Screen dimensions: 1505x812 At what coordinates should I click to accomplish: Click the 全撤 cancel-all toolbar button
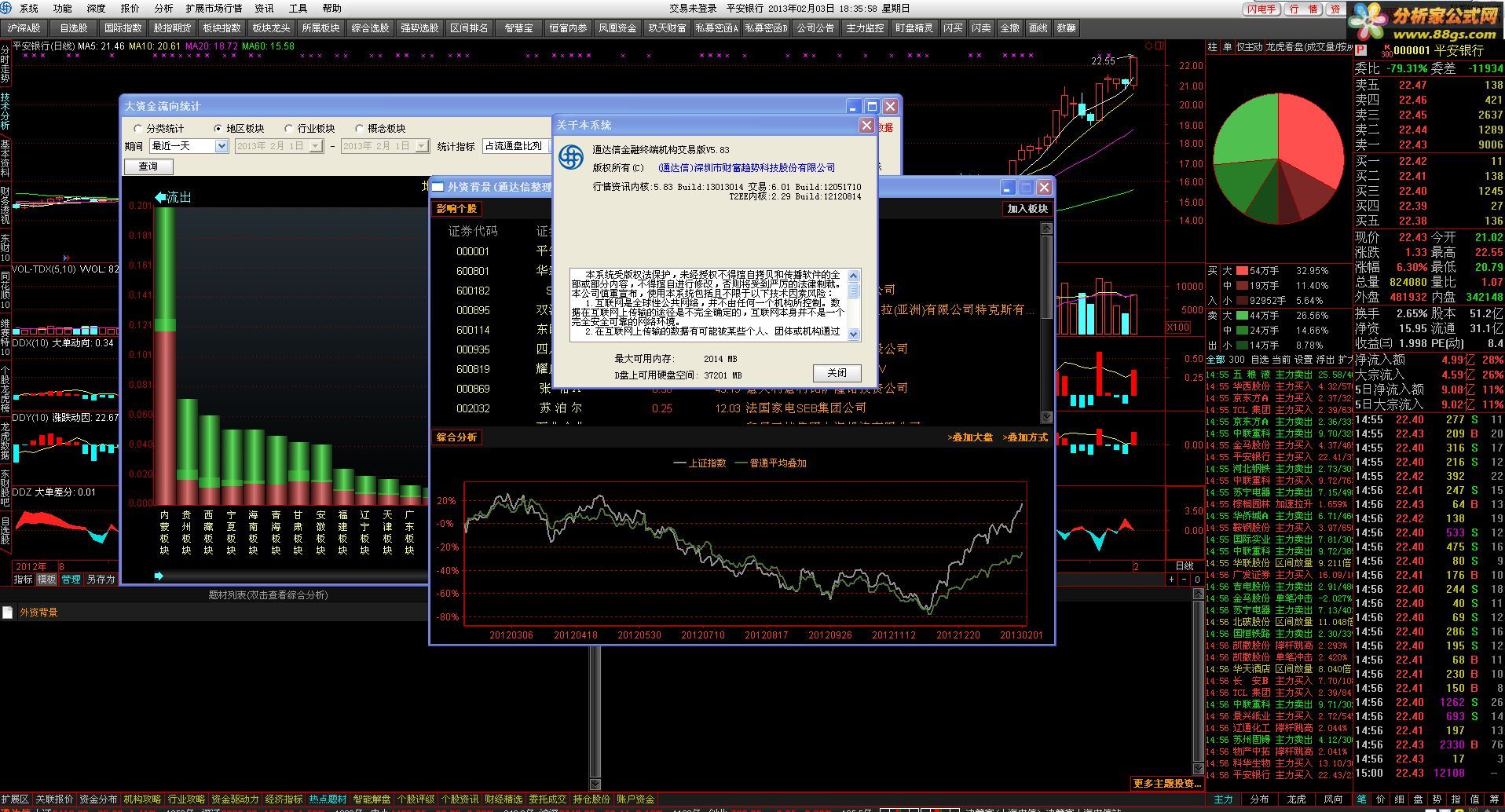click(x=1009, y=28)
